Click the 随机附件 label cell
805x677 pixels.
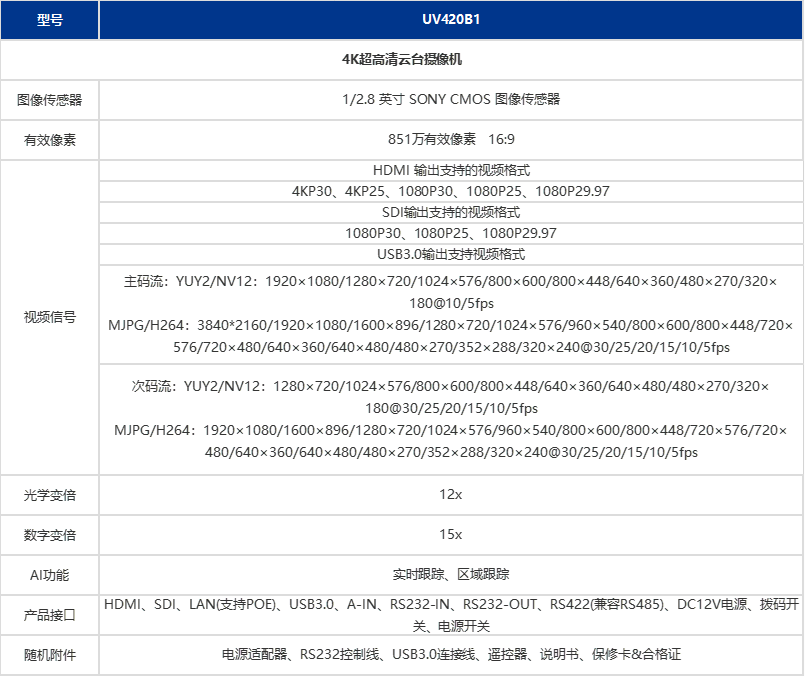click(x=50, y=655)
